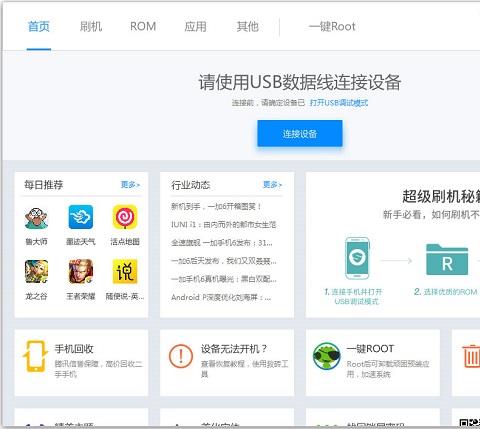Viewport: 480px width, 429px height.
Task: Select the orange trash bin icon
Action: coord(471,356)
